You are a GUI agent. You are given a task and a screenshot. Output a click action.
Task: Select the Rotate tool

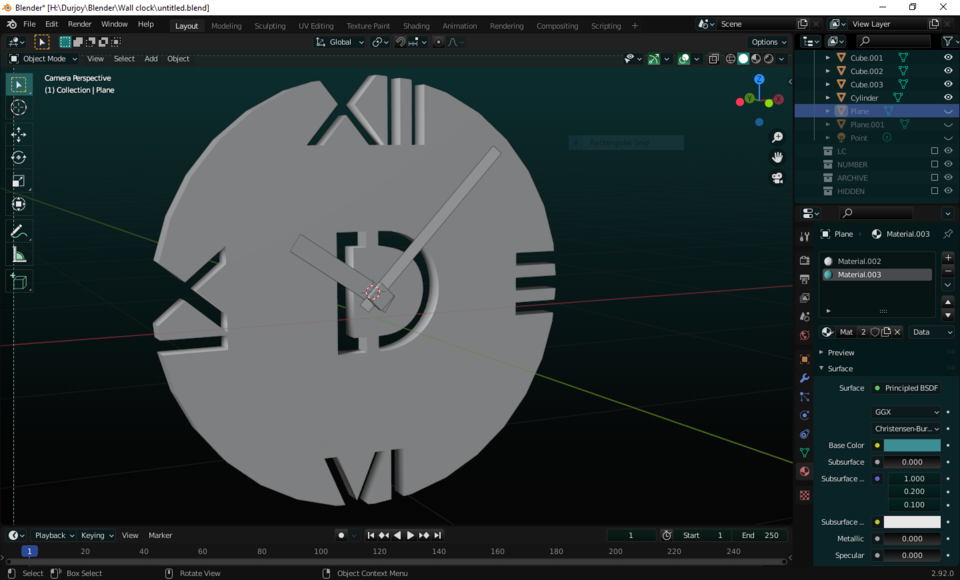(18, 157)
